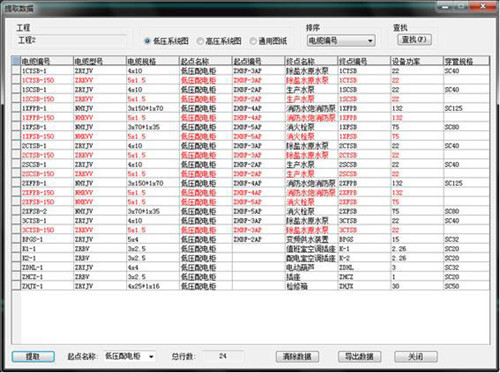The width and height of the screenshot is (500, 373).
Task: Click the 起点名称 column header
Action: (x=206, y=61)
